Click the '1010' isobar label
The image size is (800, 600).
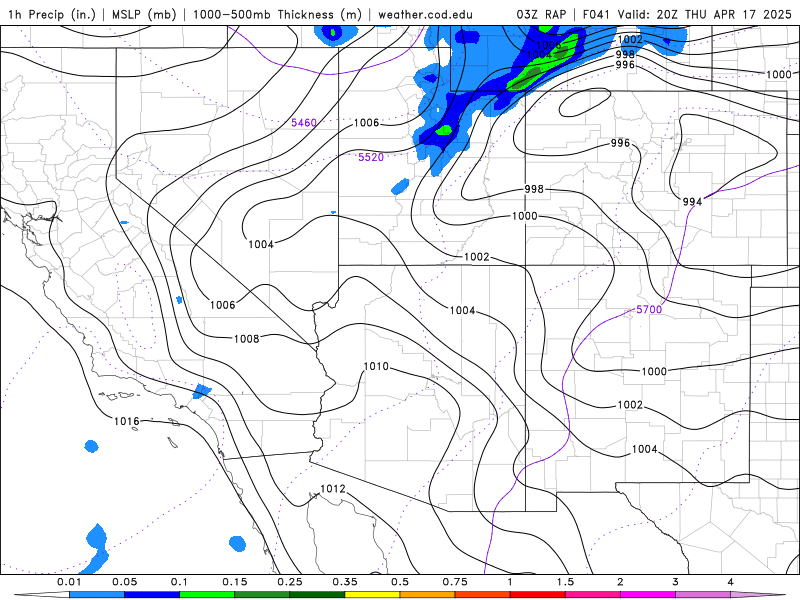[376, 366]
